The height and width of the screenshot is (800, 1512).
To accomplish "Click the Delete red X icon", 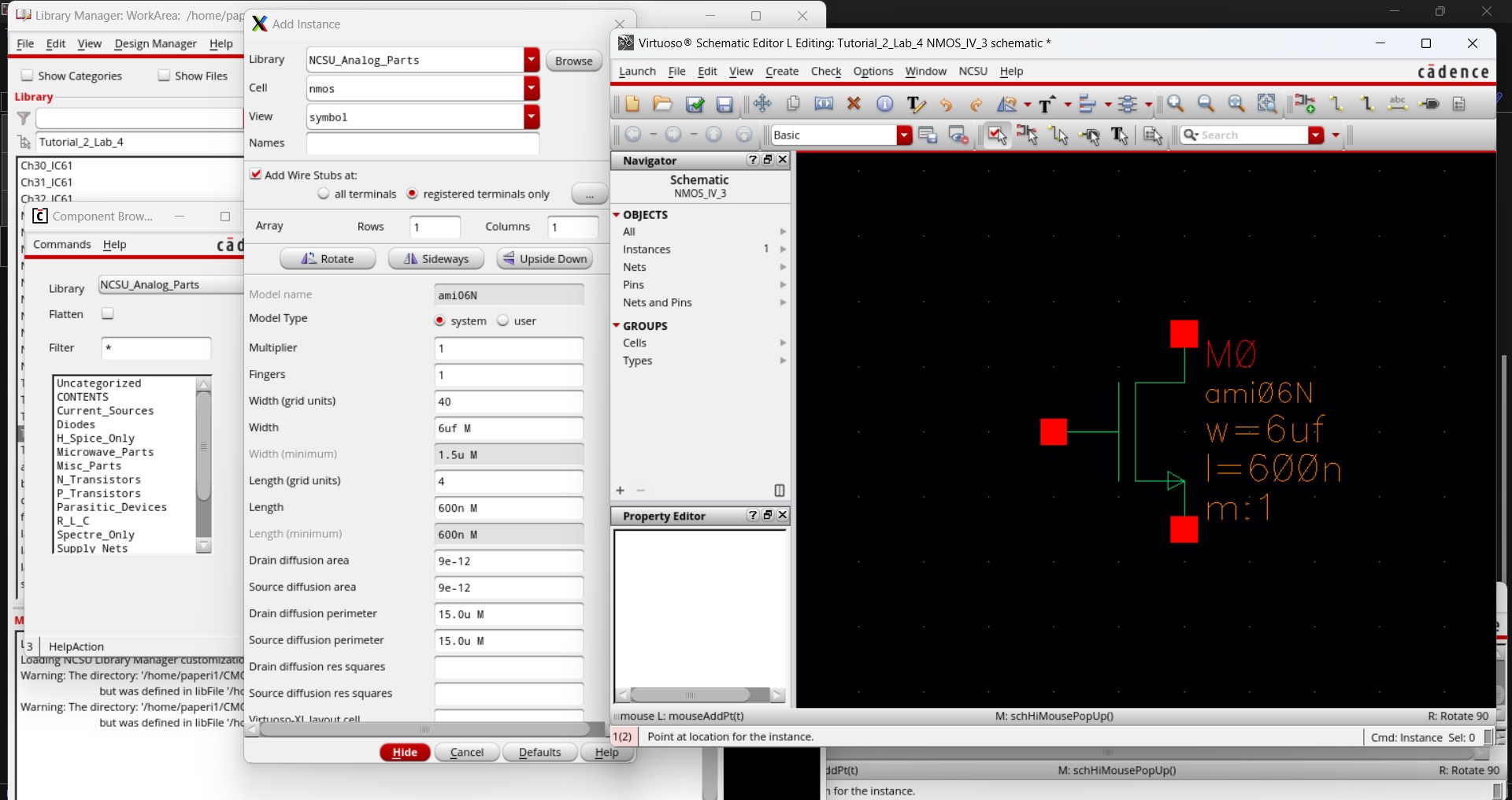I will point(854,104).
